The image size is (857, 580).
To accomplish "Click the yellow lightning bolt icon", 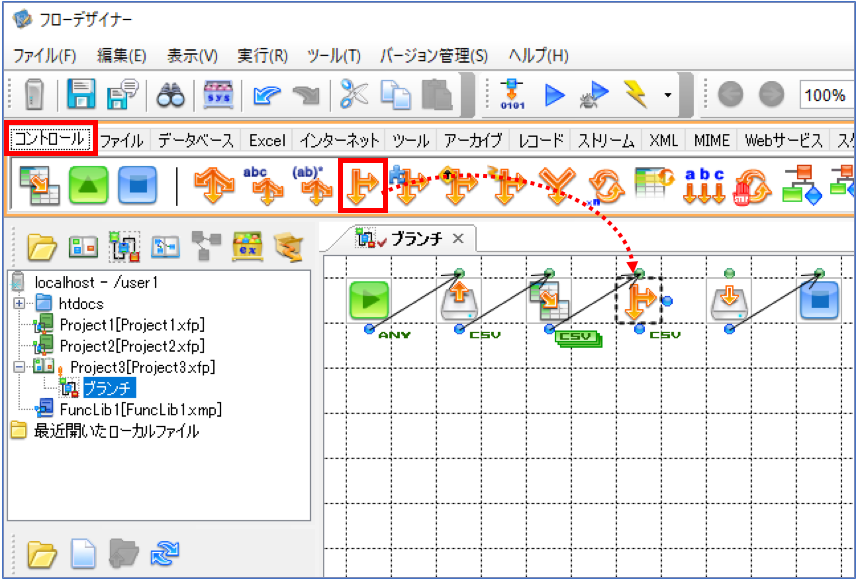I will click(x=635, y=95).
